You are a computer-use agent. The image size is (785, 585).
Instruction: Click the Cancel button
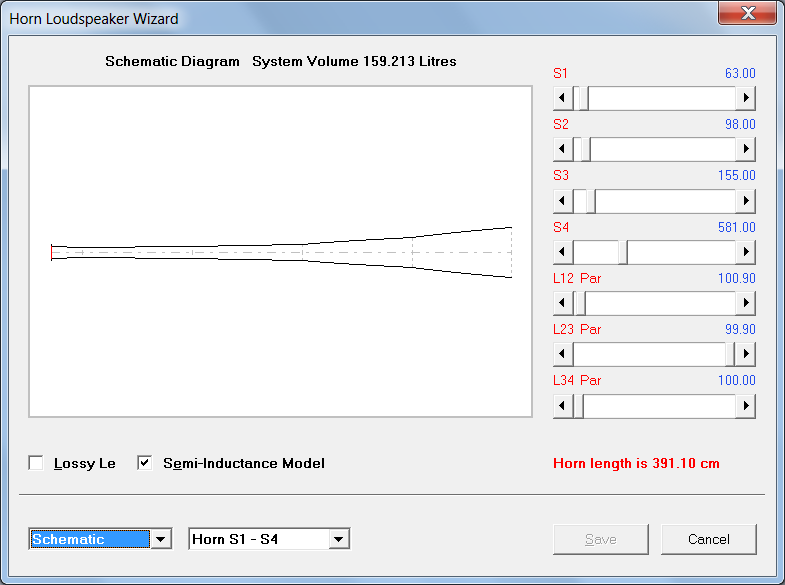[708, 539]
